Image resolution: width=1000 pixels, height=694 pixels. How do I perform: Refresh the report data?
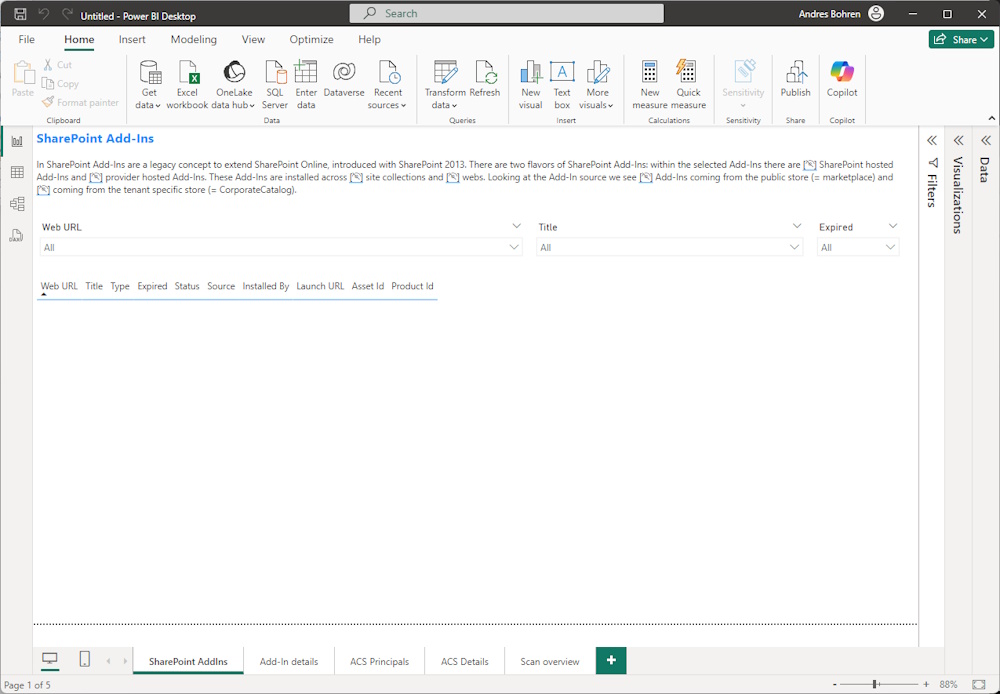point(485,79)
